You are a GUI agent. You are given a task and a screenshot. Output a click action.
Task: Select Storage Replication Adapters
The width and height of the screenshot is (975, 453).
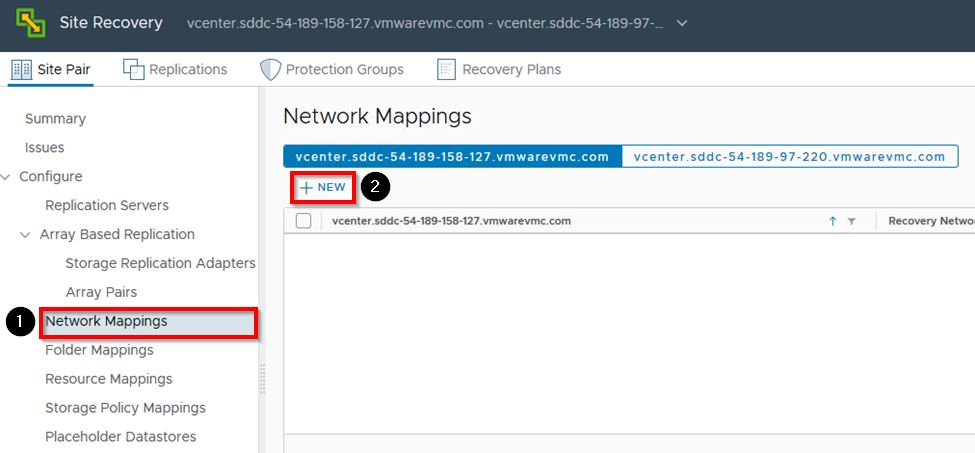tap(160, 263)
